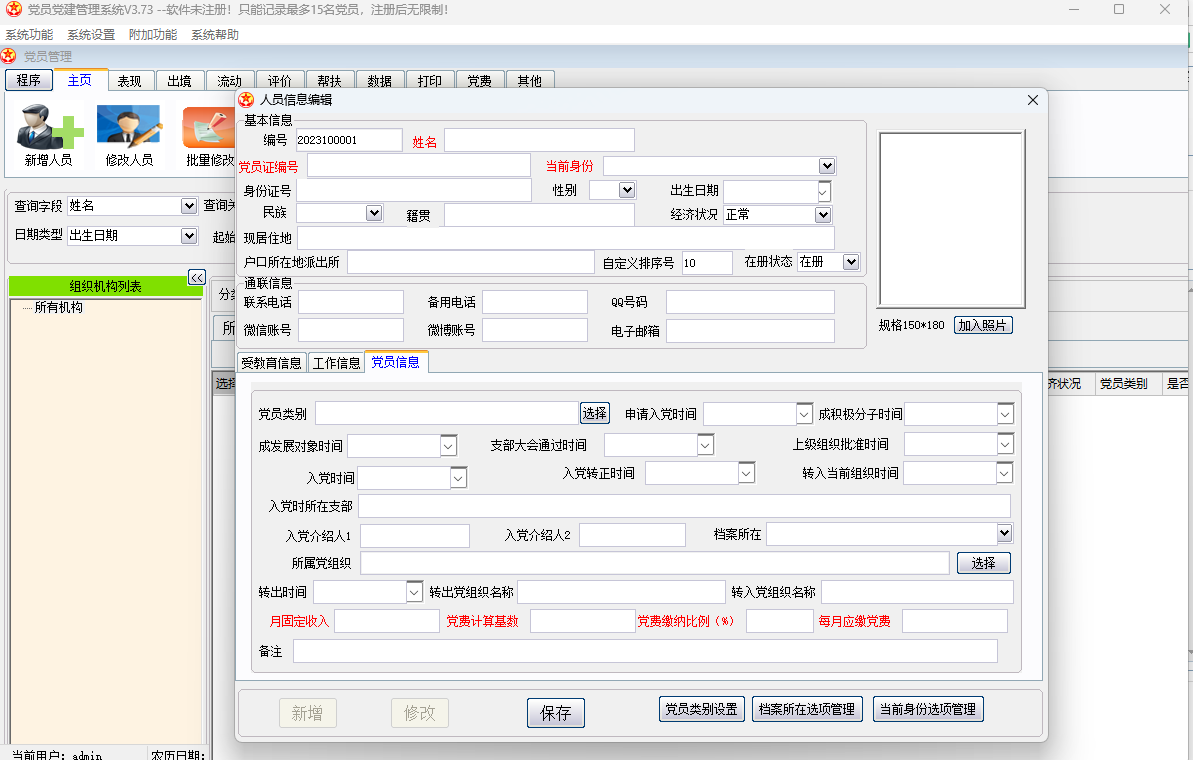Viewport: 1193px width, 760px height.
Task: Close the 人员信息编辑 dialog
Action: point(1032,100)
